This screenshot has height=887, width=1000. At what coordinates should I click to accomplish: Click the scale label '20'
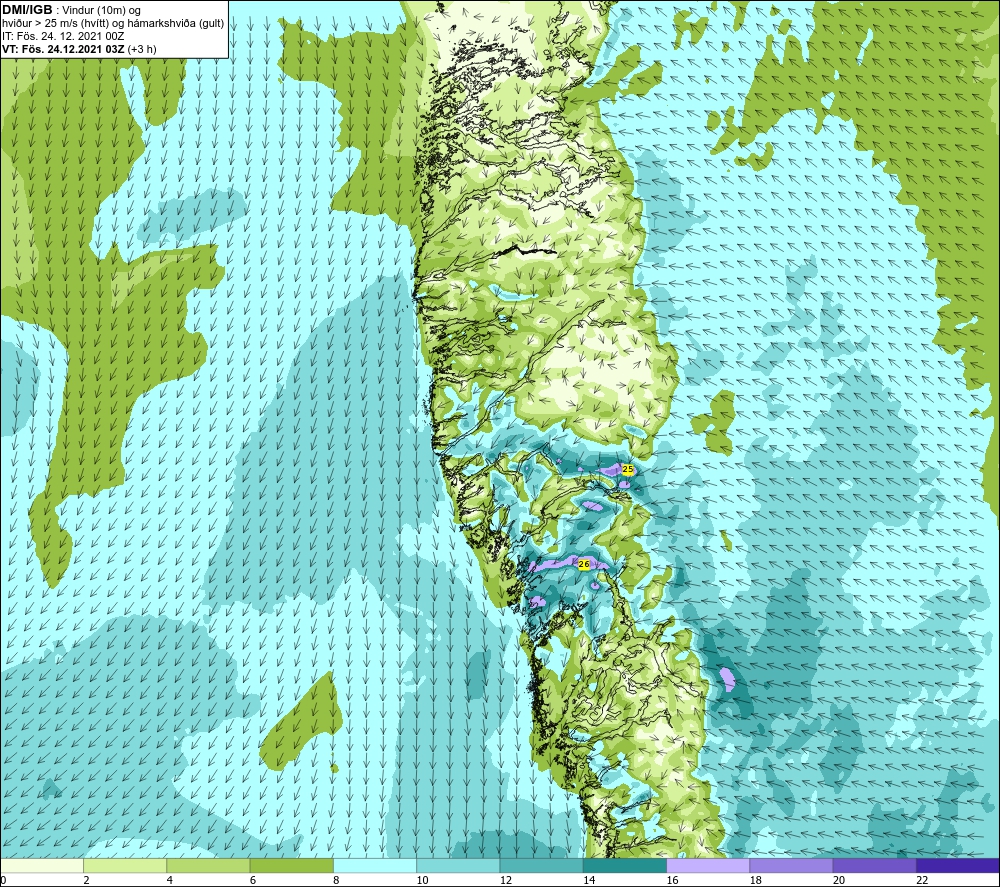pos(839,880)
